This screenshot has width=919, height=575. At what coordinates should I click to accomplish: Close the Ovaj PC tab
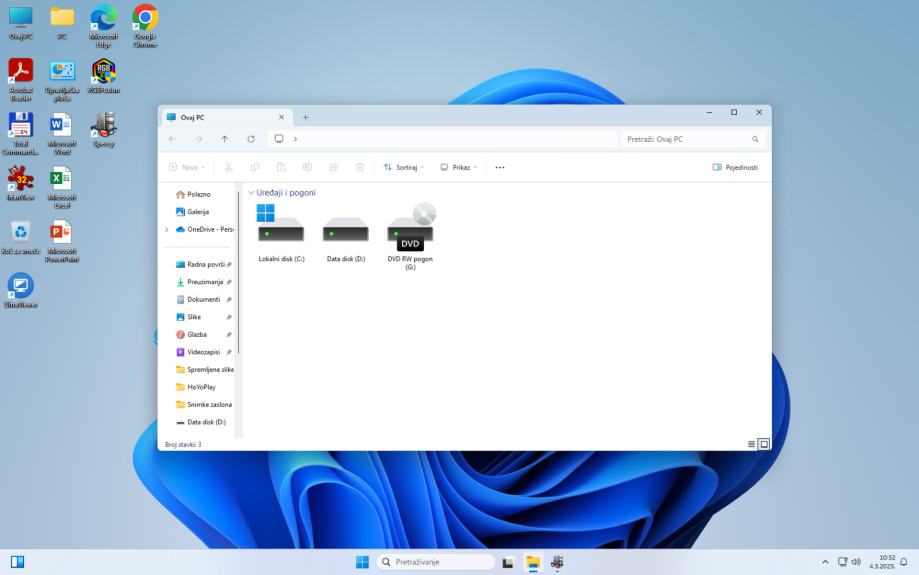click(x=281, y=117)
